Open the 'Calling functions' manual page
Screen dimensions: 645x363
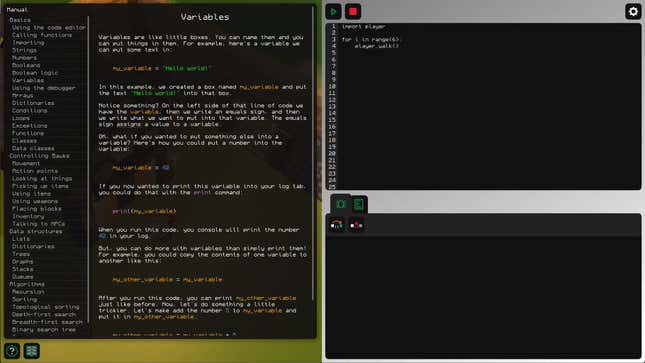click(42, 35)
